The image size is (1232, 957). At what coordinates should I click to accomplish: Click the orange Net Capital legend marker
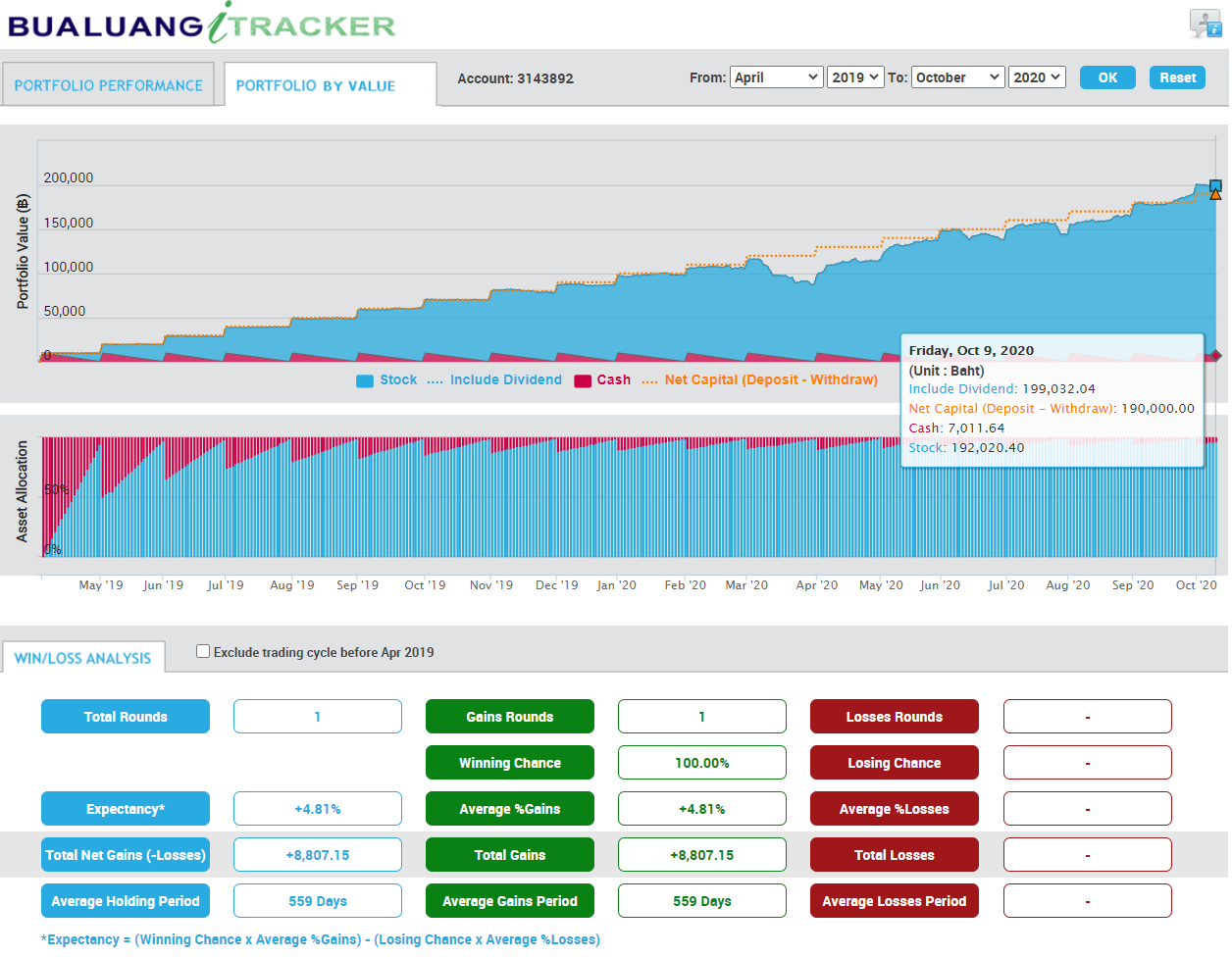(649, 380)
